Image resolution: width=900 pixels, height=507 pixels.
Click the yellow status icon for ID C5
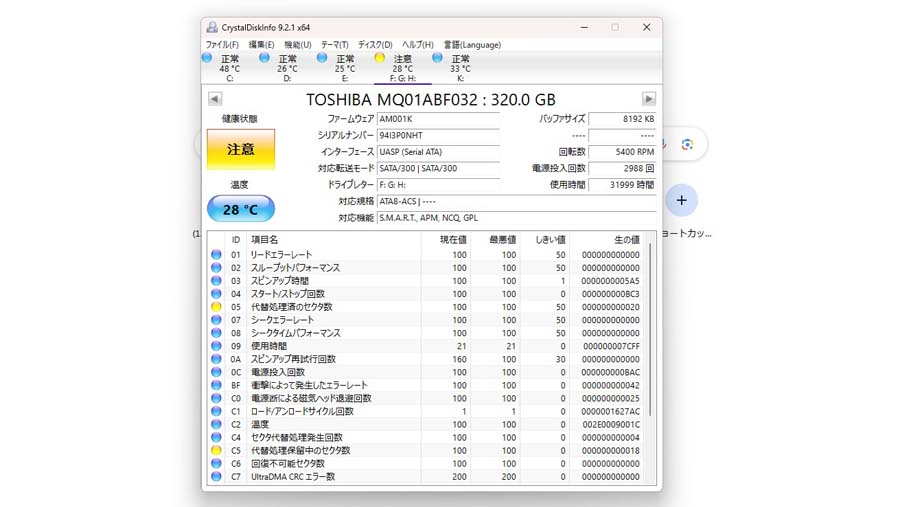216,451
